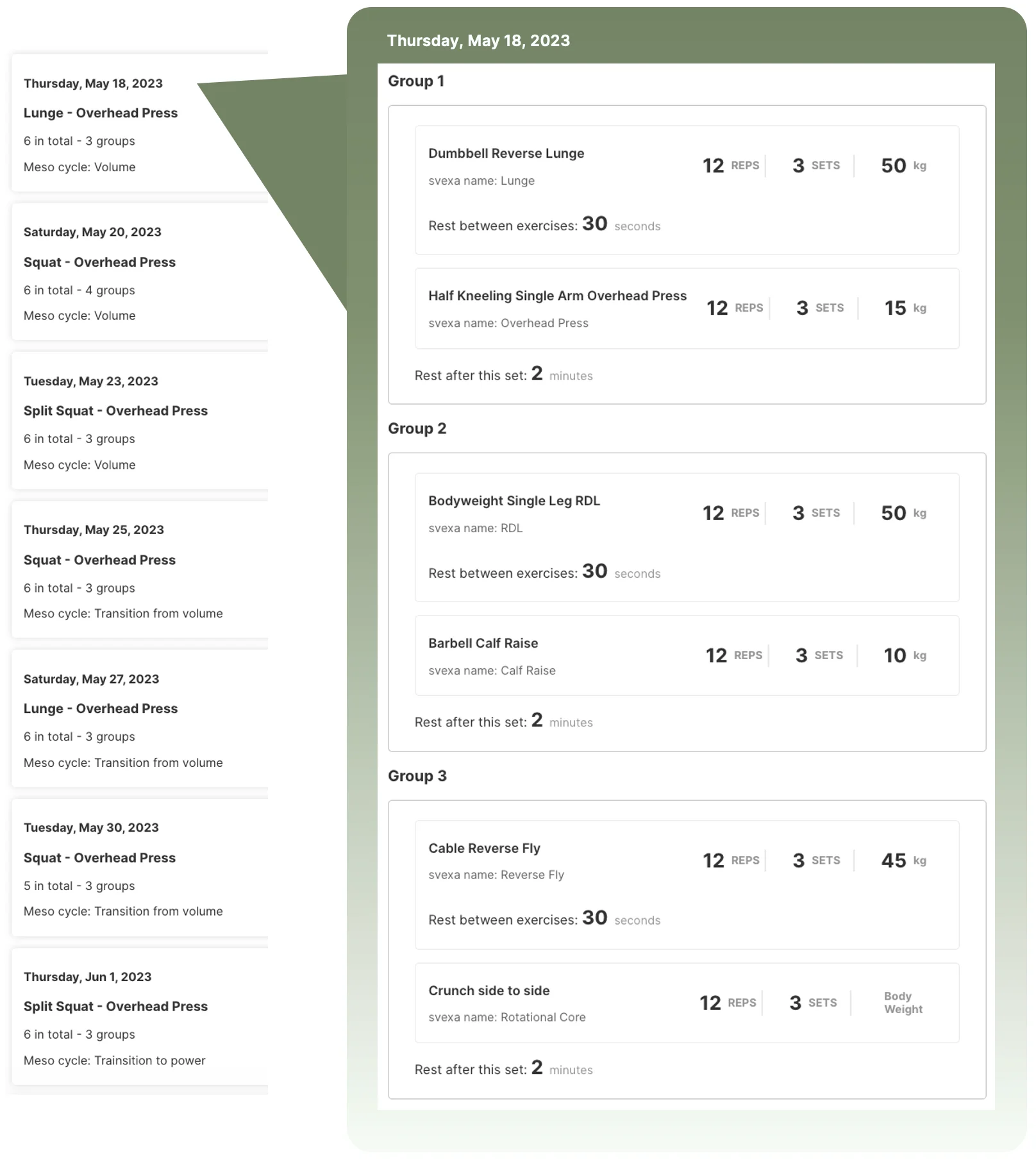Select the Thursday, May 25, 2023 workout card
Screen dimensions: 1036x1167
pyautogui.click(x=128, y=570)
